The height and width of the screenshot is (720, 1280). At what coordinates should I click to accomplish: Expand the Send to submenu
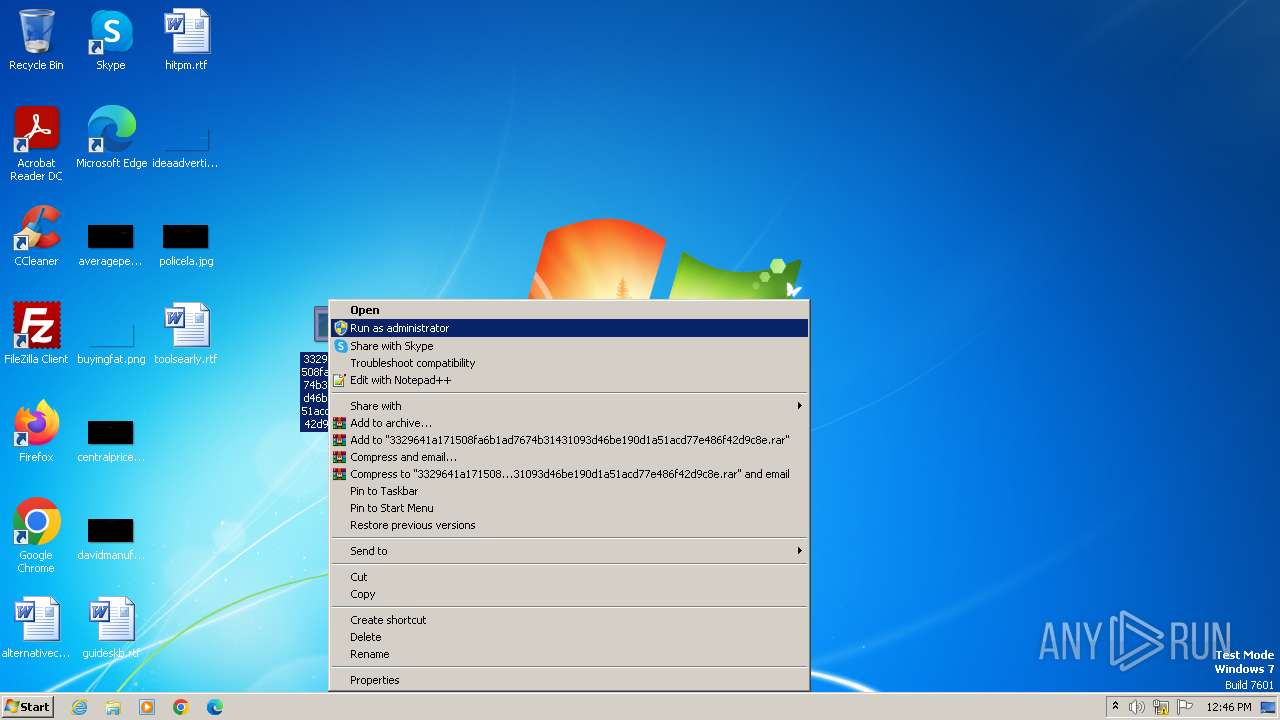coord(569,551)
